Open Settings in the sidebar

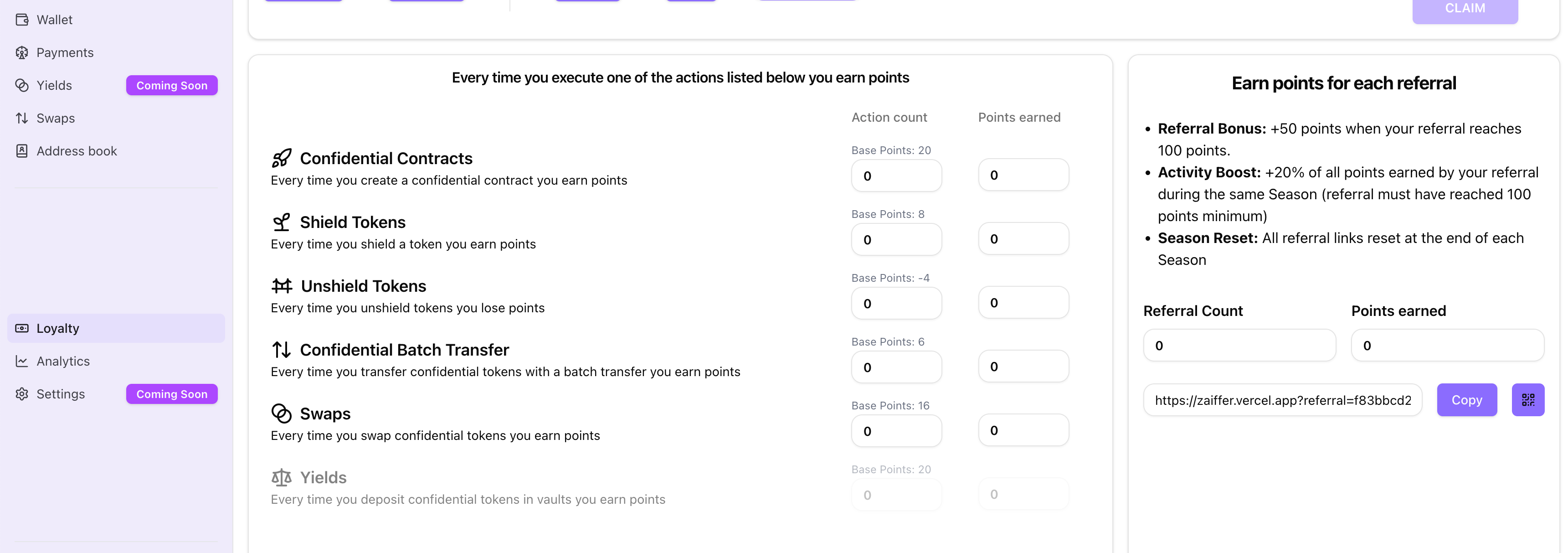click(60, 394)
